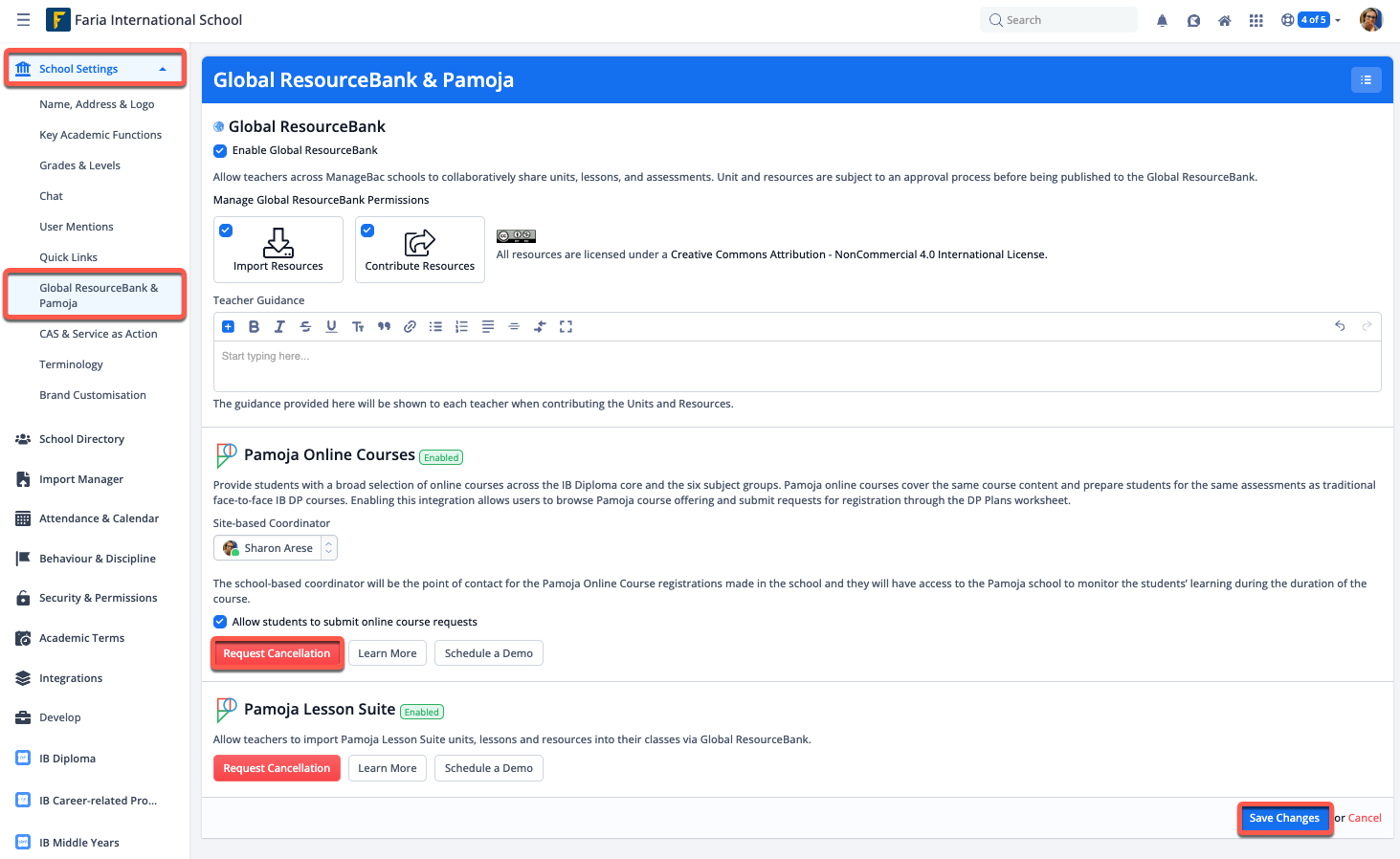Toggle the Contribute Resources permission checkbox

point(367,231)
